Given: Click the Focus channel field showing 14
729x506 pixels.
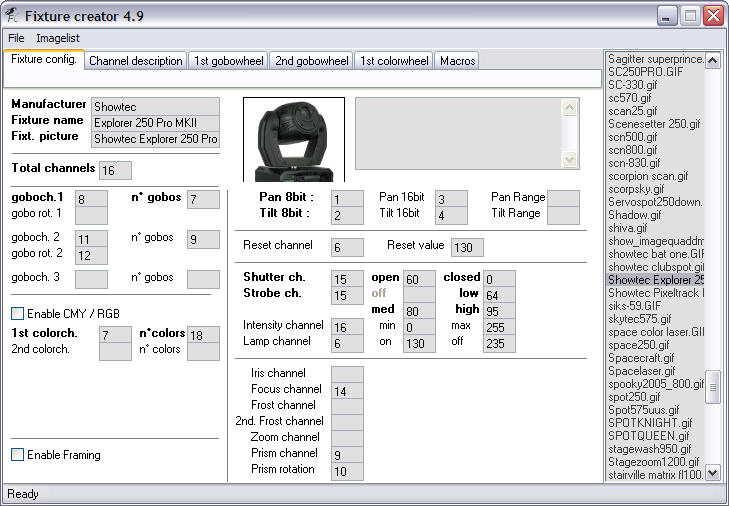Looking at the screenshot, I should click(x=347, y=391).
